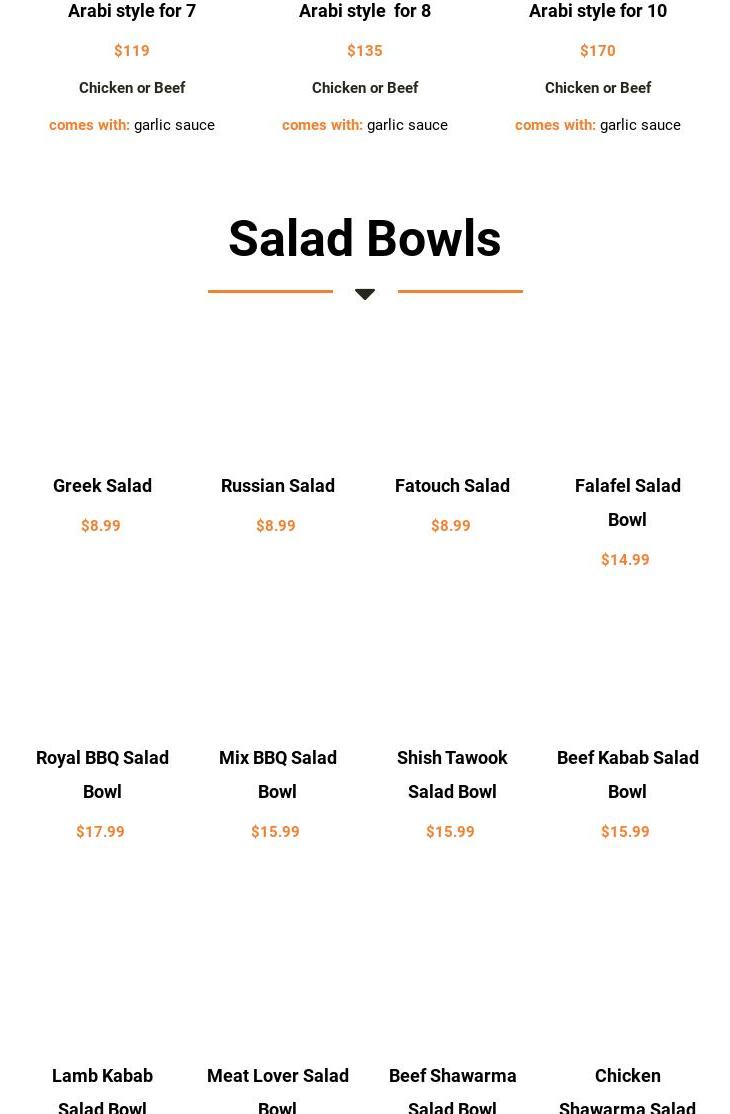This screenshot has width=730, height=1114.
Task: Click Shish Tawook Salad Bowl title
Action: [452, 773]
